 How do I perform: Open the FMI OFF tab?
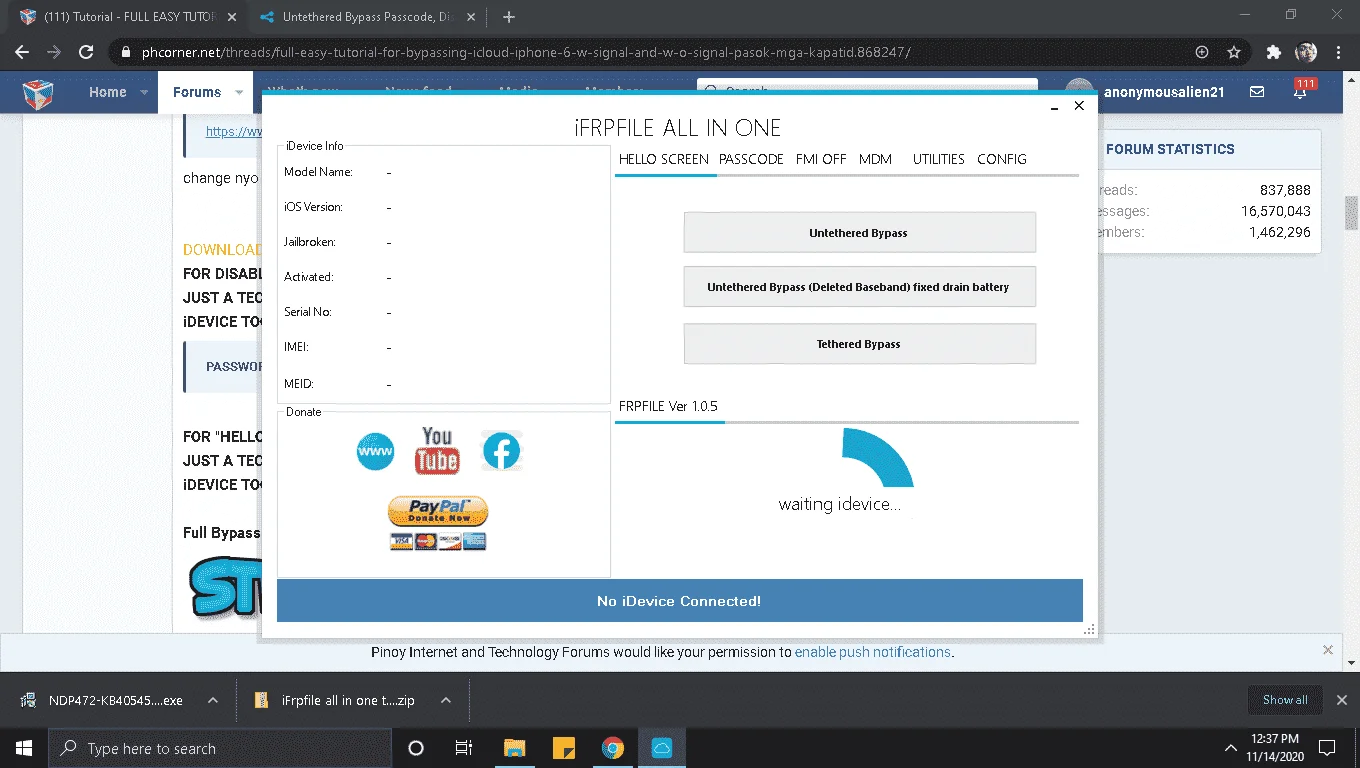(x=821, y=159)
